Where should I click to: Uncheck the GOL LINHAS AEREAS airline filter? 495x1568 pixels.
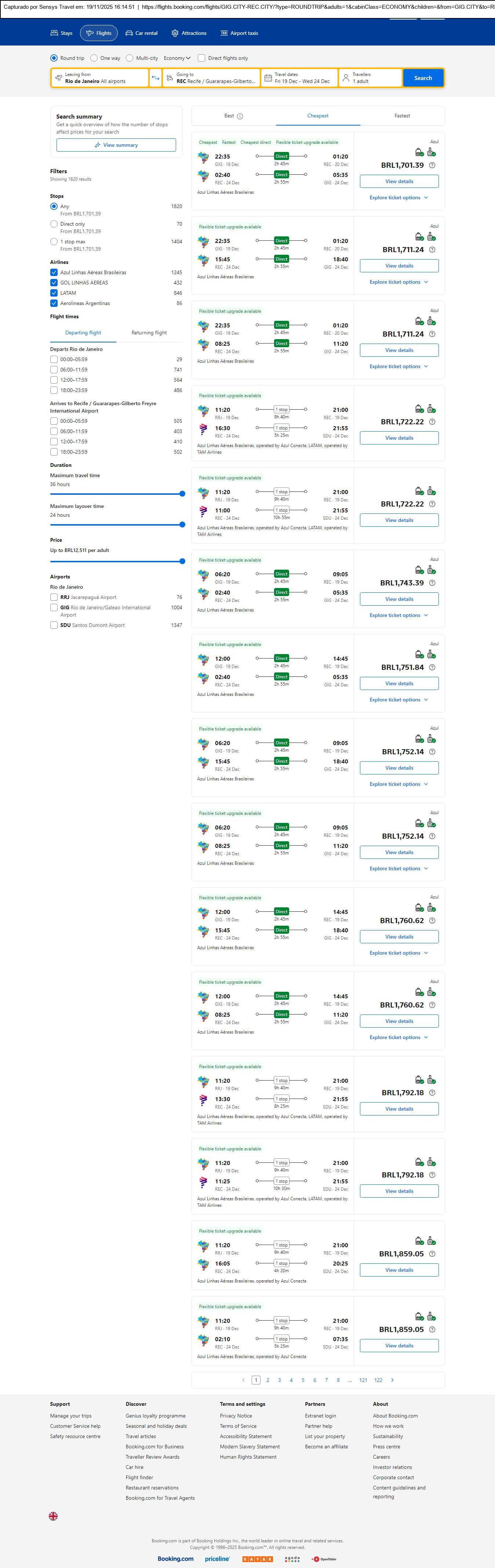coord(54,283)
